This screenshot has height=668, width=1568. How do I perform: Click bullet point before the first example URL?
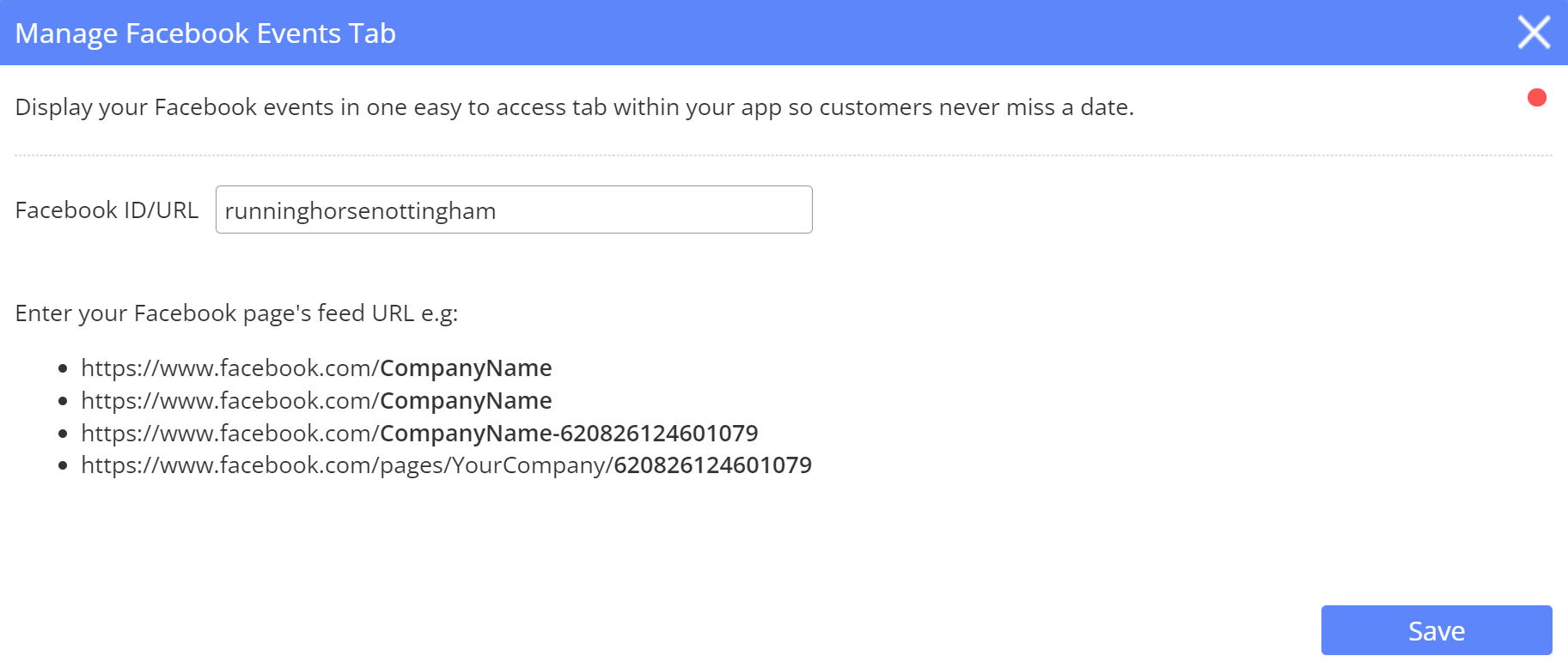pyautogui.click(x=63, y=369)
